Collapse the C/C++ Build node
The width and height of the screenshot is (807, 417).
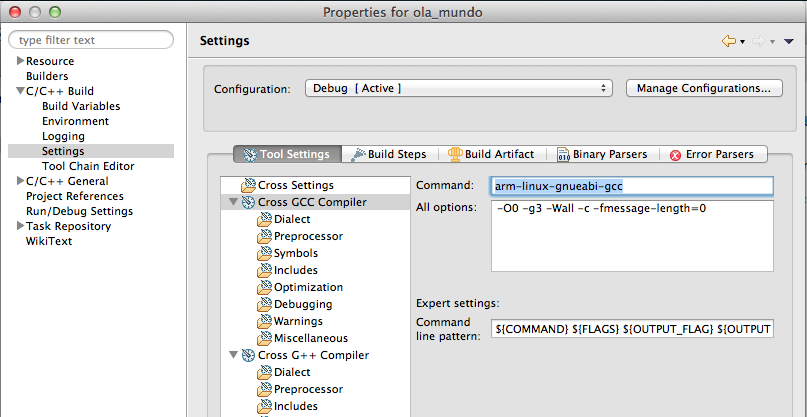20,91
